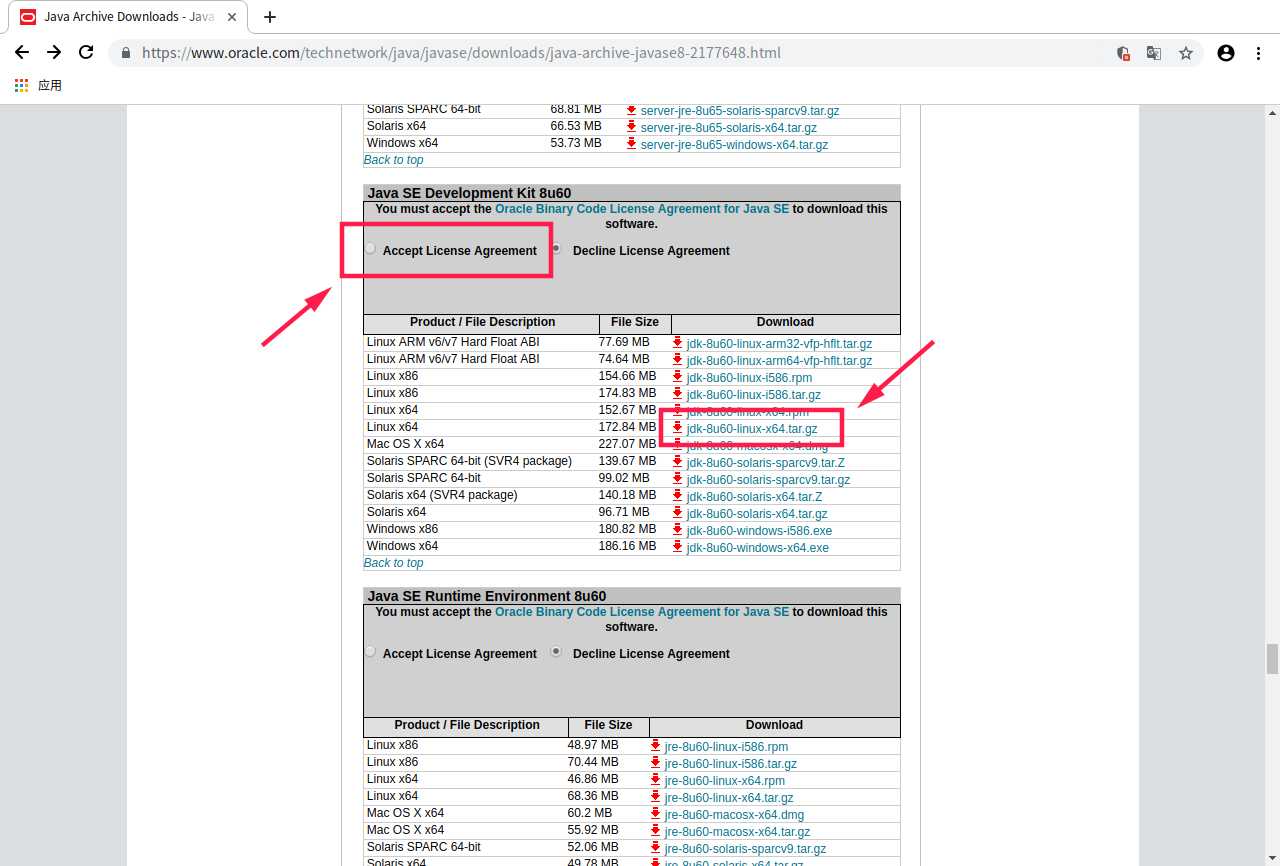Click download arrow icon for jdk-8u60-windows-x64.exe
The height and width of the screenshot is (866, 1280).
pyautogui.click(x=678, y=546)
